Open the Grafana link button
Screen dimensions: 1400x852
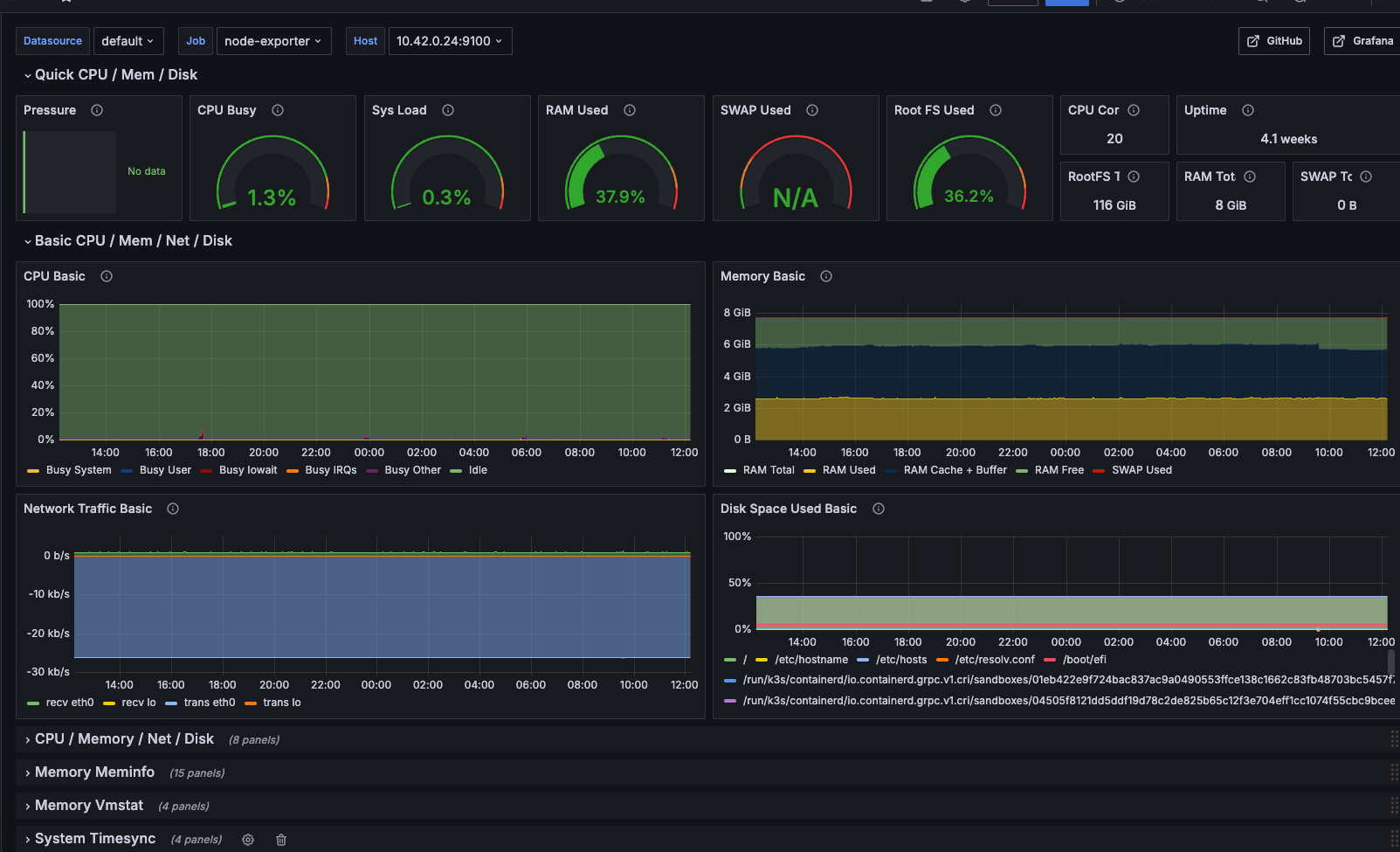pyautogui.click(x=1362, y=41)
